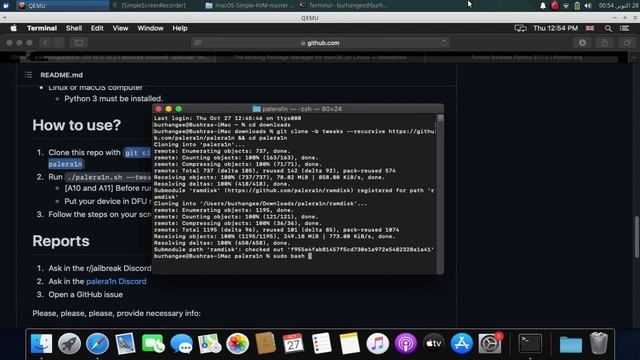Open the Edit menu
Screen dimensions: 640x360
[x=97, y=28]
